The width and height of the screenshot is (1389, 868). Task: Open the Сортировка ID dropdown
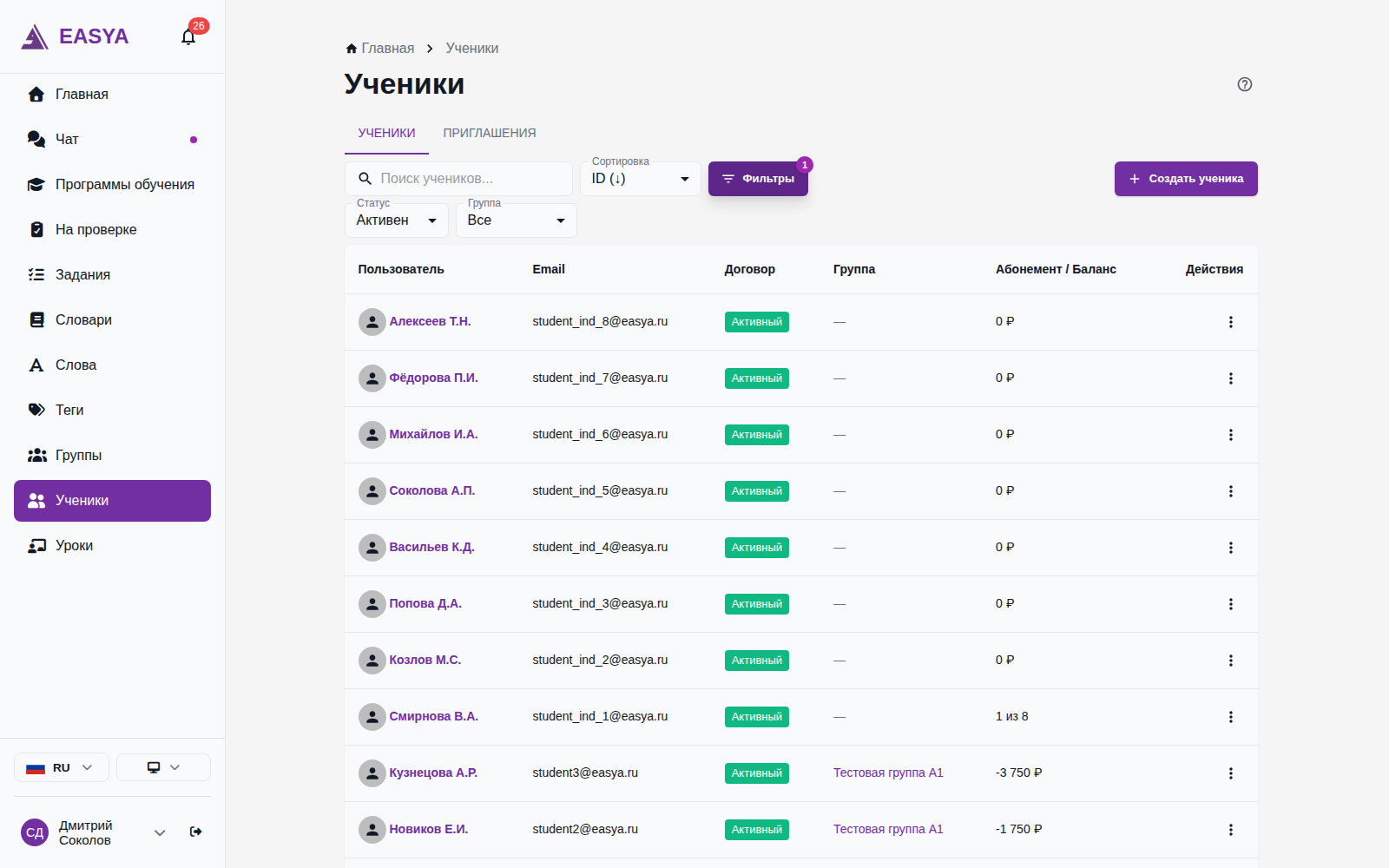(641, 179)
